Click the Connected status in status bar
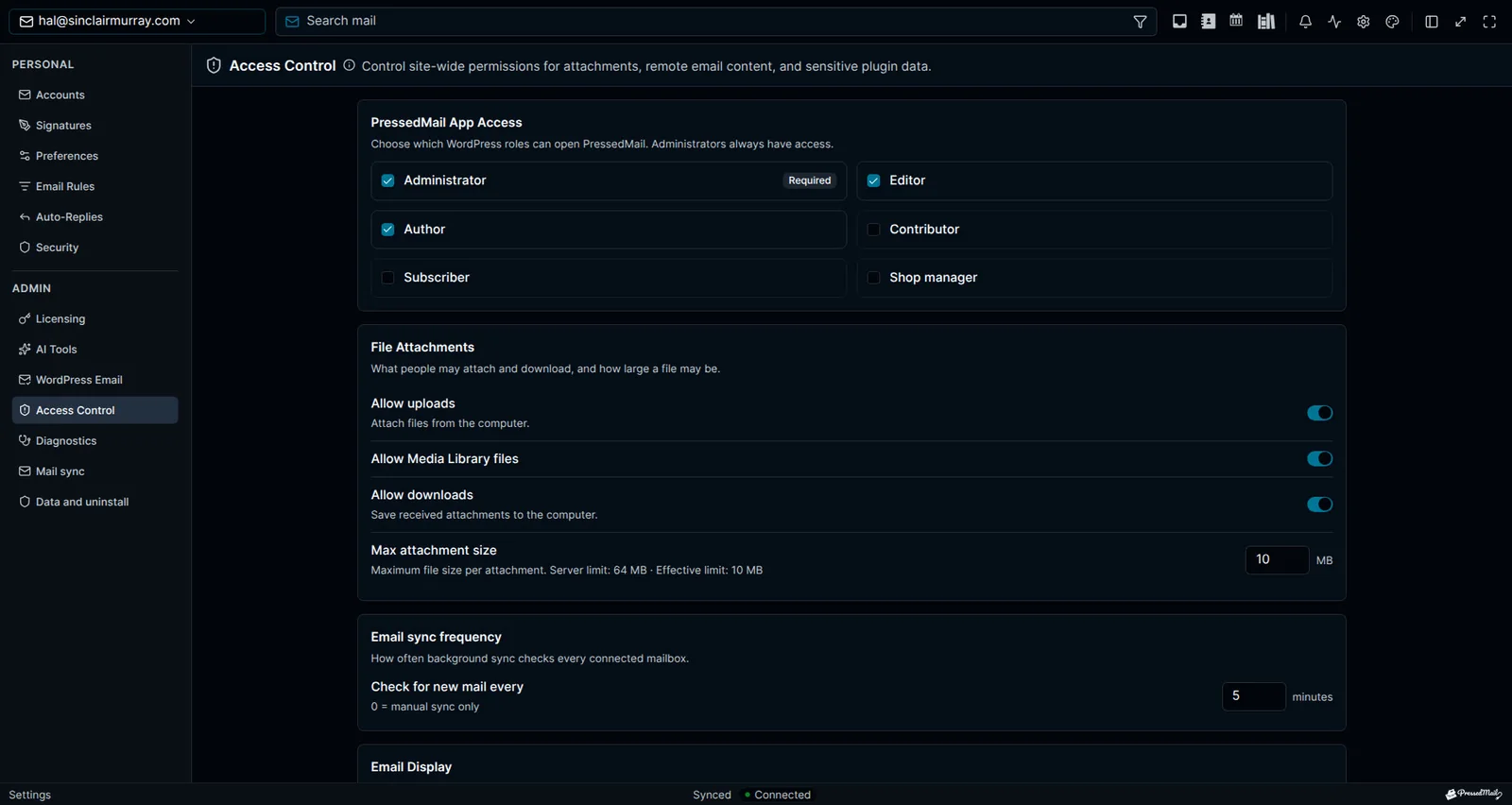 point(778,795)
